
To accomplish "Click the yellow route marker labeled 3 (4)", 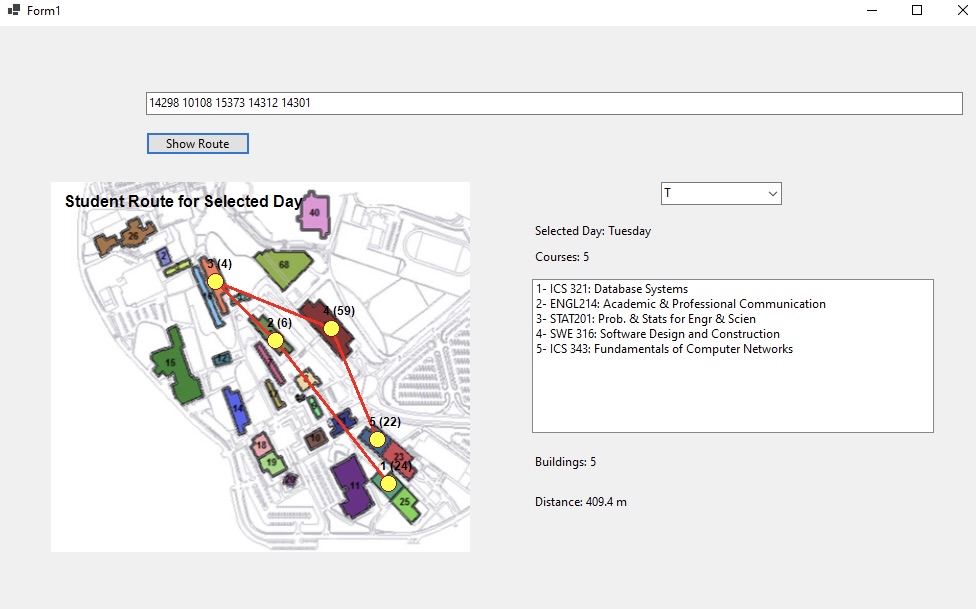I will pos(215,281).
